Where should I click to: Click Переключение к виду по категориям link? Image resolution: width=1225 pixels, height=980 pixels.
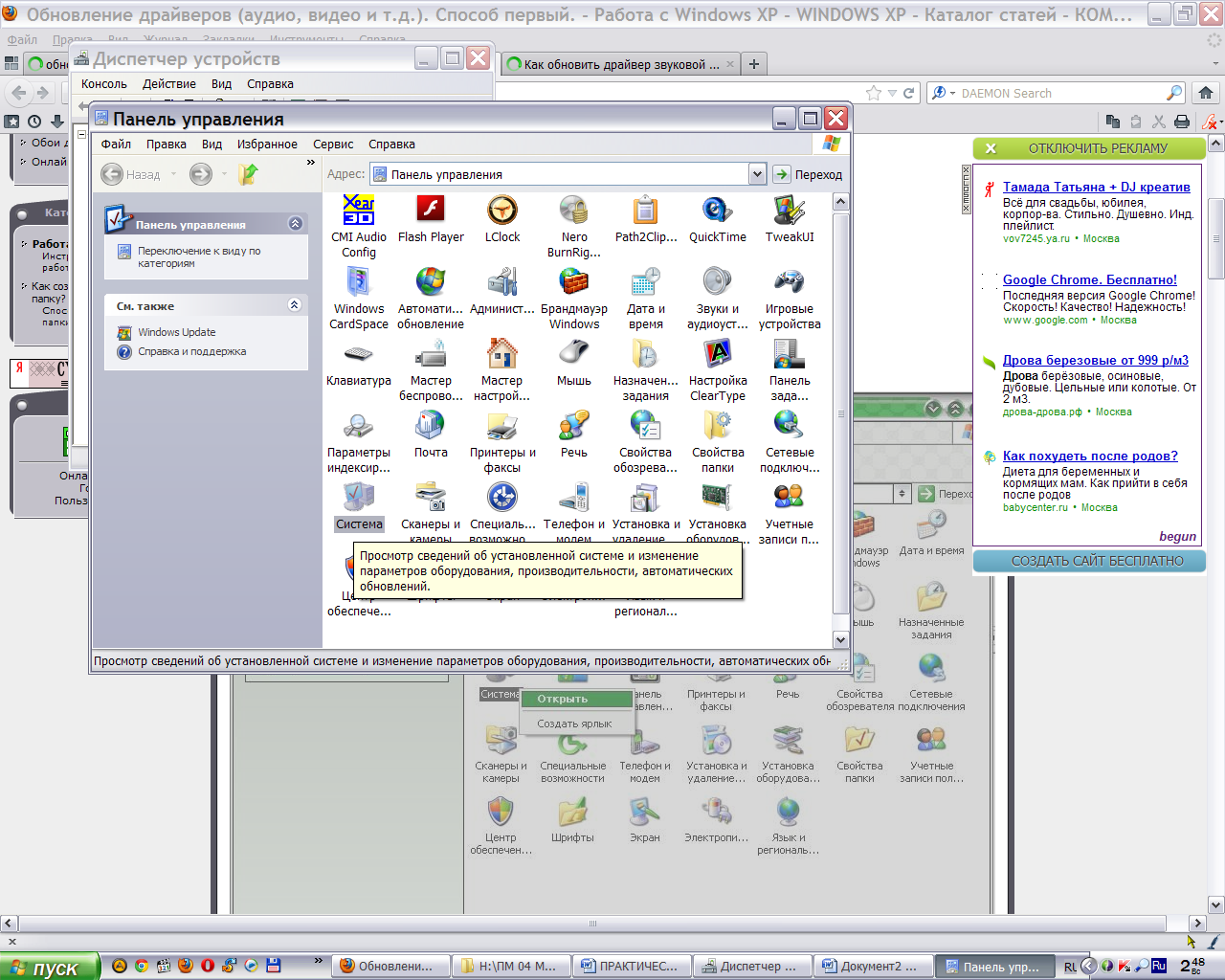tap(199, 256)
